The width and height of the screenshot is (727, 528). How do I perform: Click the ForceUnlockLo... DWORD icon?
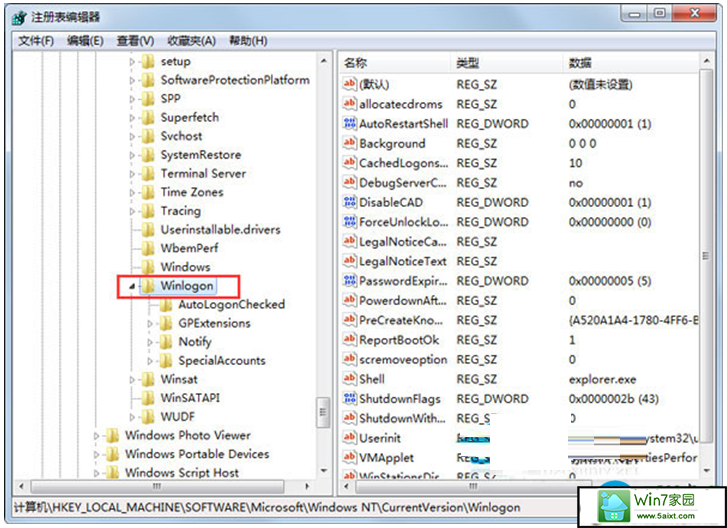tap(350, 222)
